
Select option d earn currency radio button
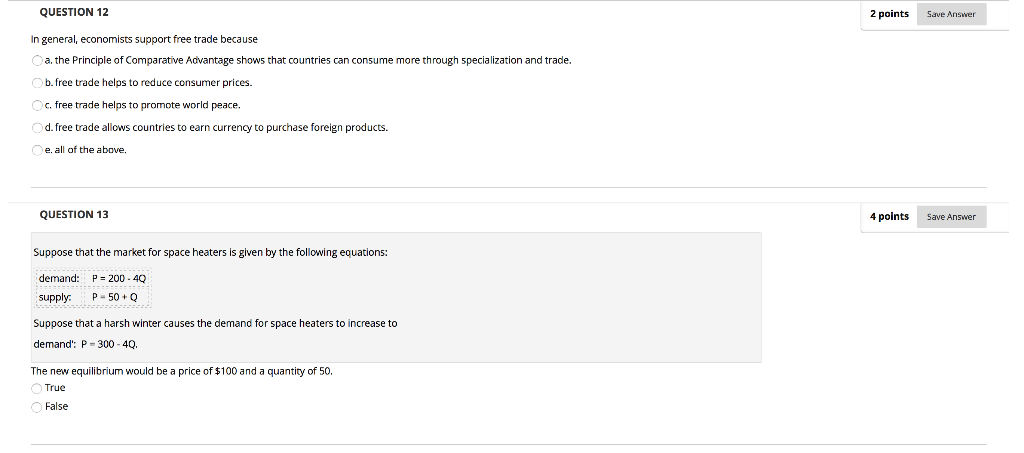point(37,128)
